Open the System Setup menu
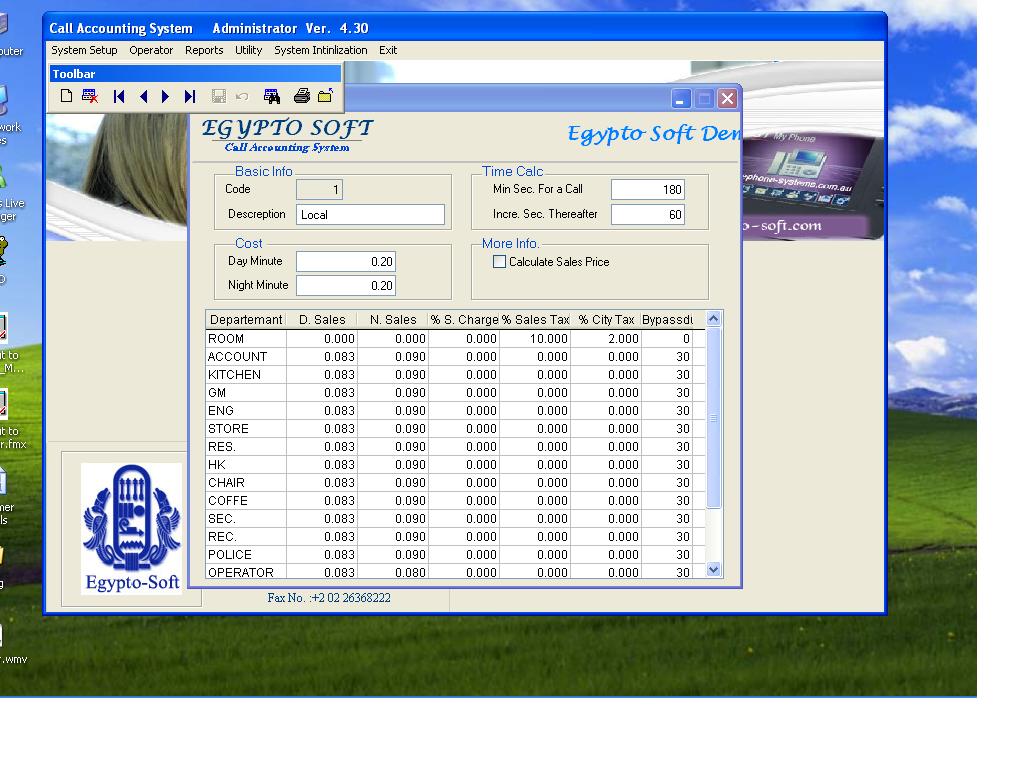The image size is (1024, 768). (x=84, y=50)
